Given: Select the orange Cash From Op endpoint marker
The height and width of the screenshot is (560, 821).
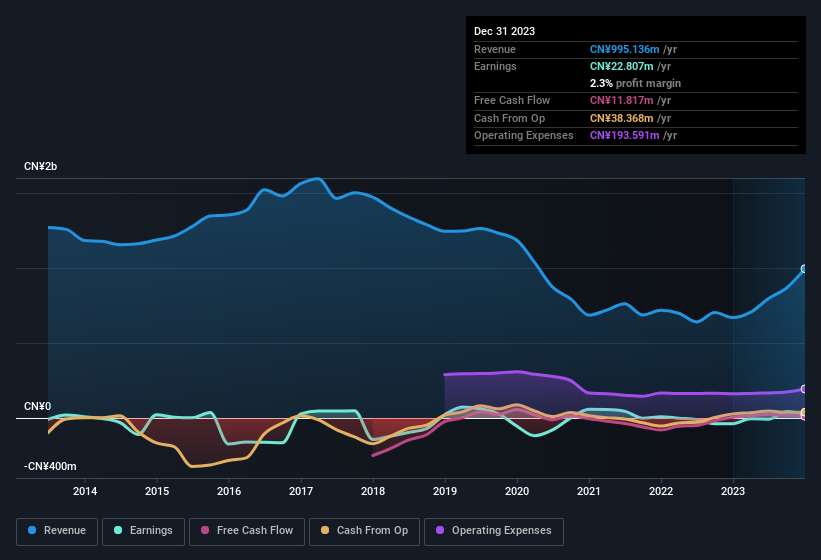Looking at the screenshot, I should (803, 413).
